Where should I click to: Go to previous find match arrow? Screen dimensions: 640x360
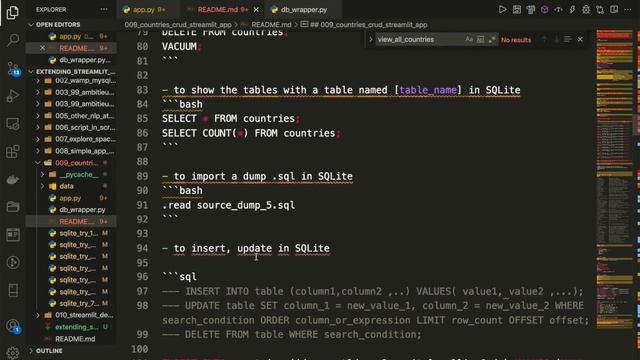[544, 39]
